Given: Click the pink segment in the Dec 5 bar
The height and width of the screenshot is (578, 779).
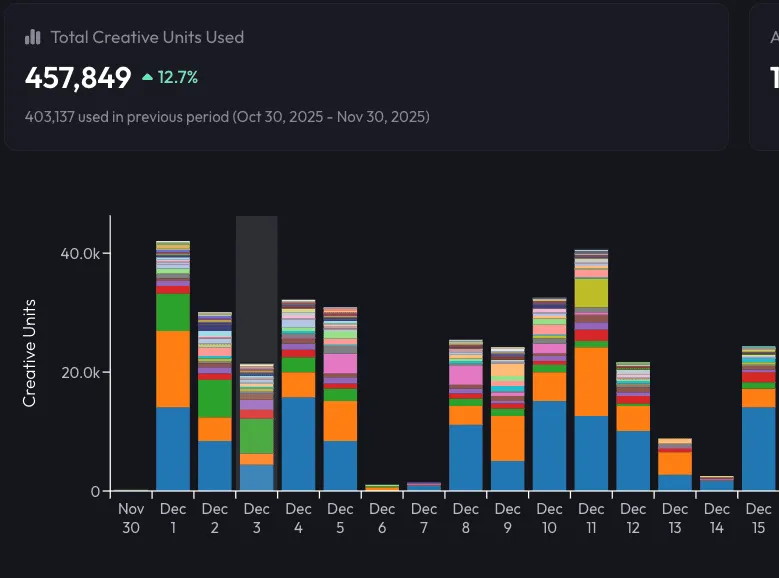Looking at the screenshot, I should click(340, 363).
